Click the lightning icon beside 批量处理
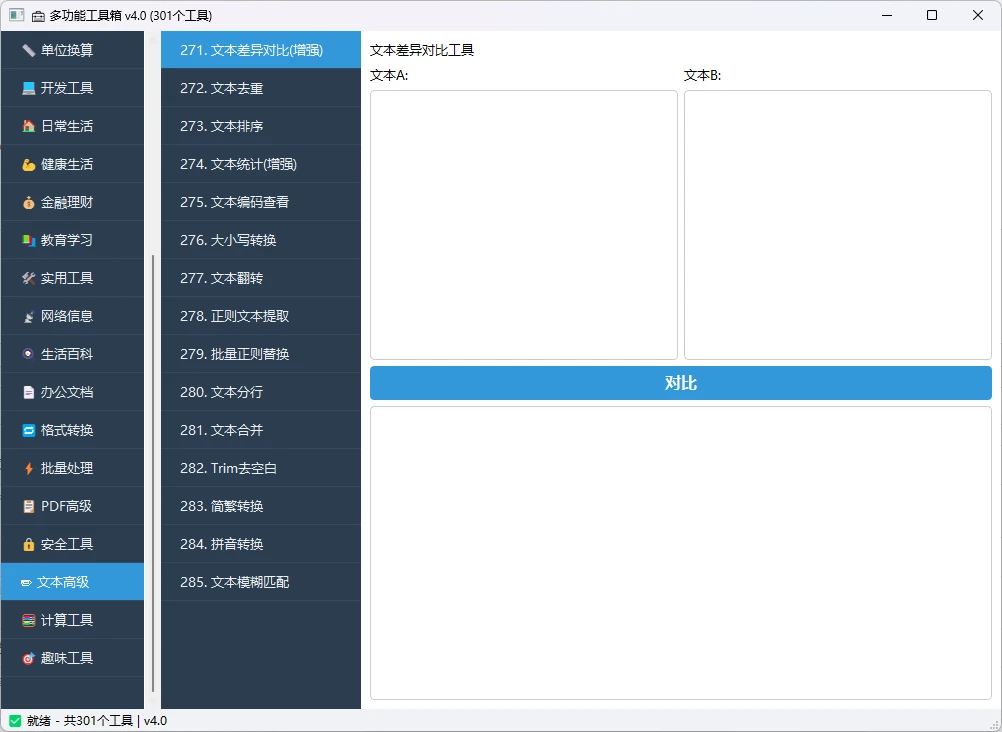Image resolution: width=1002 pixels, height=732 pixels. pyautogui.click(x=28, y=469)
